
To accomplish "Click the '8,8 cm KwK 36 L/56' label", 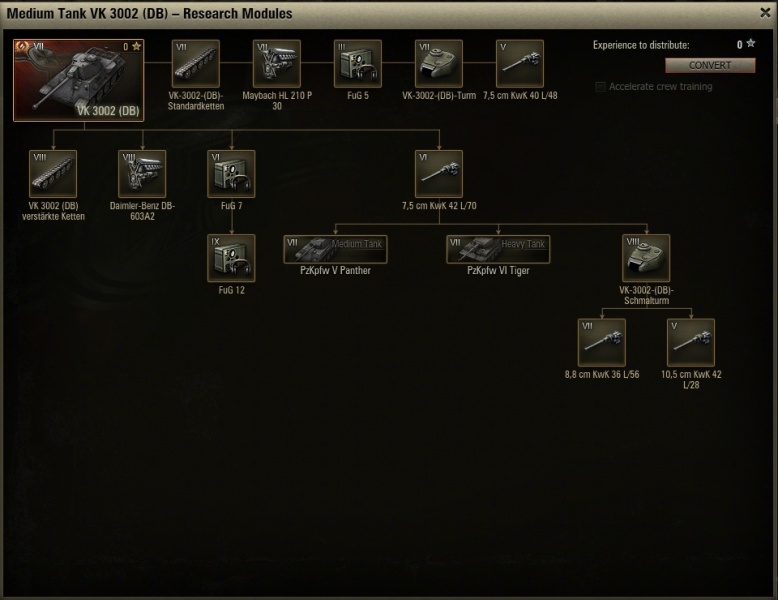I will coord(602,374).
